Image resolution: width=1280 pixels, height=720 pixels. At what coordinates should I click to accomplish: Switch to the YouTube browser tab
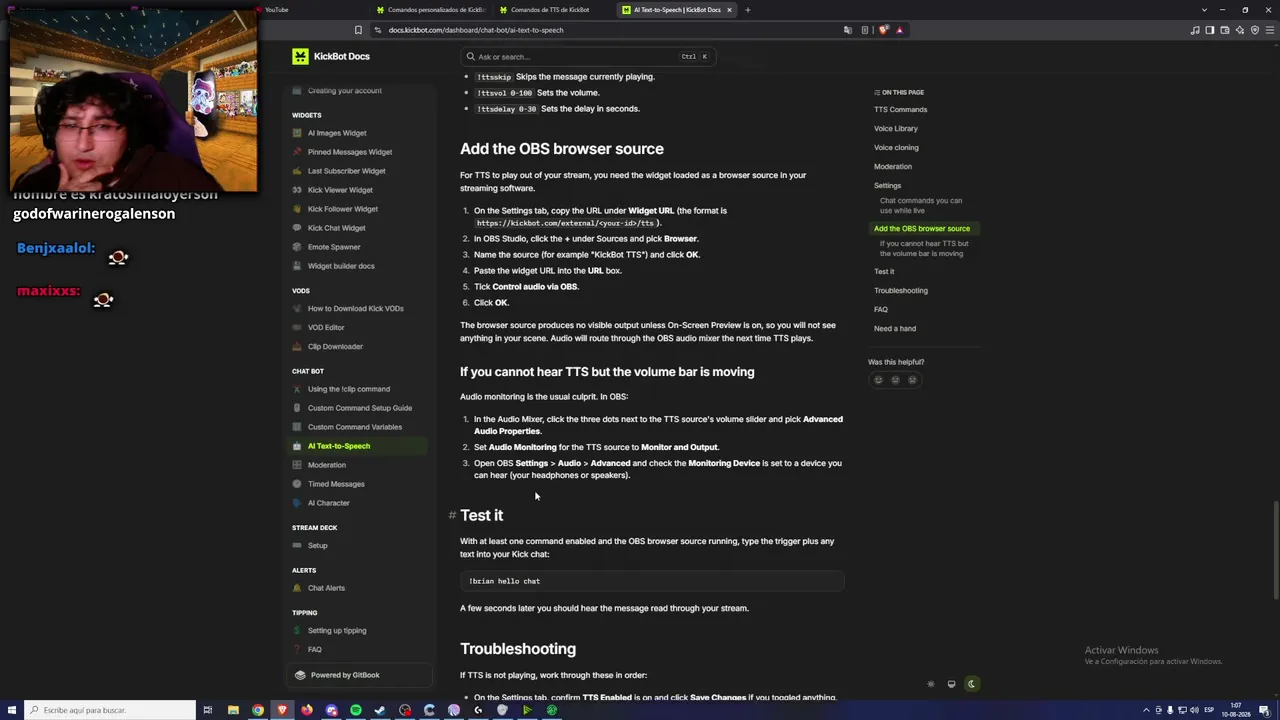275,10
